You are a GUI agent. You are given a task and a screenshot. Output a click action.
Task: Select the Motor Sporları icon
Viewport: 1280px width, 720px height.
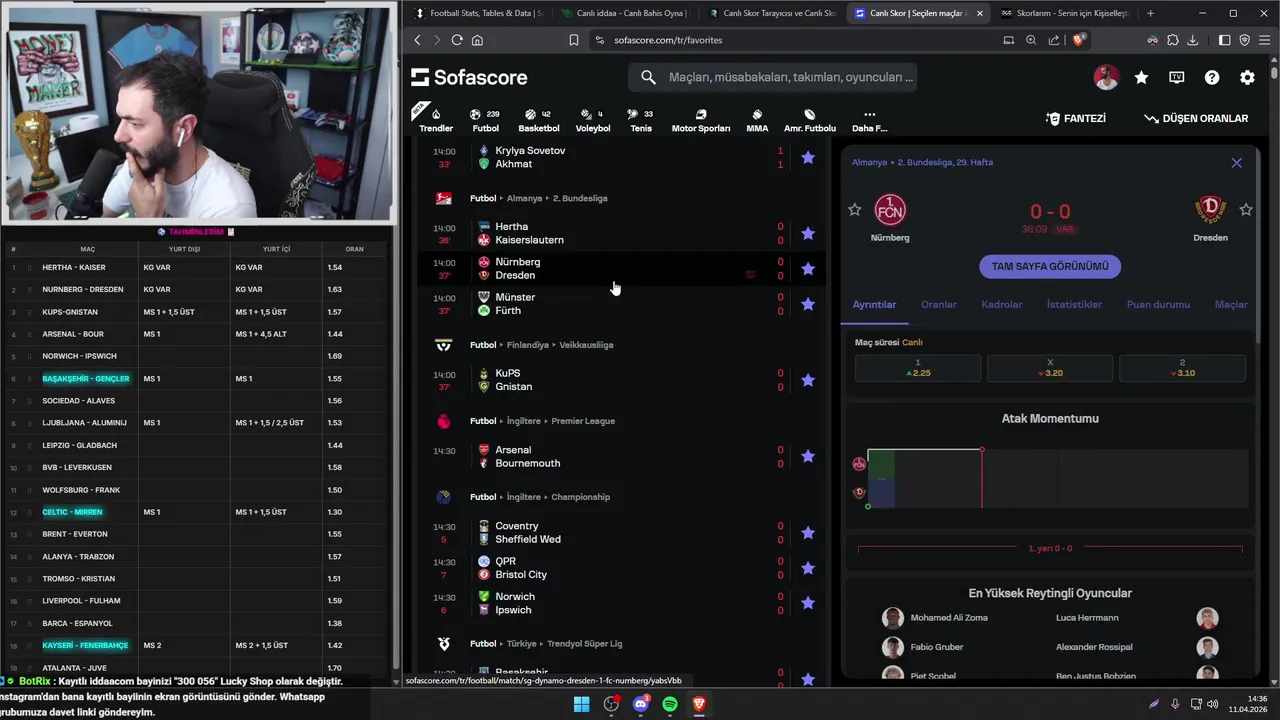(700, 120)
